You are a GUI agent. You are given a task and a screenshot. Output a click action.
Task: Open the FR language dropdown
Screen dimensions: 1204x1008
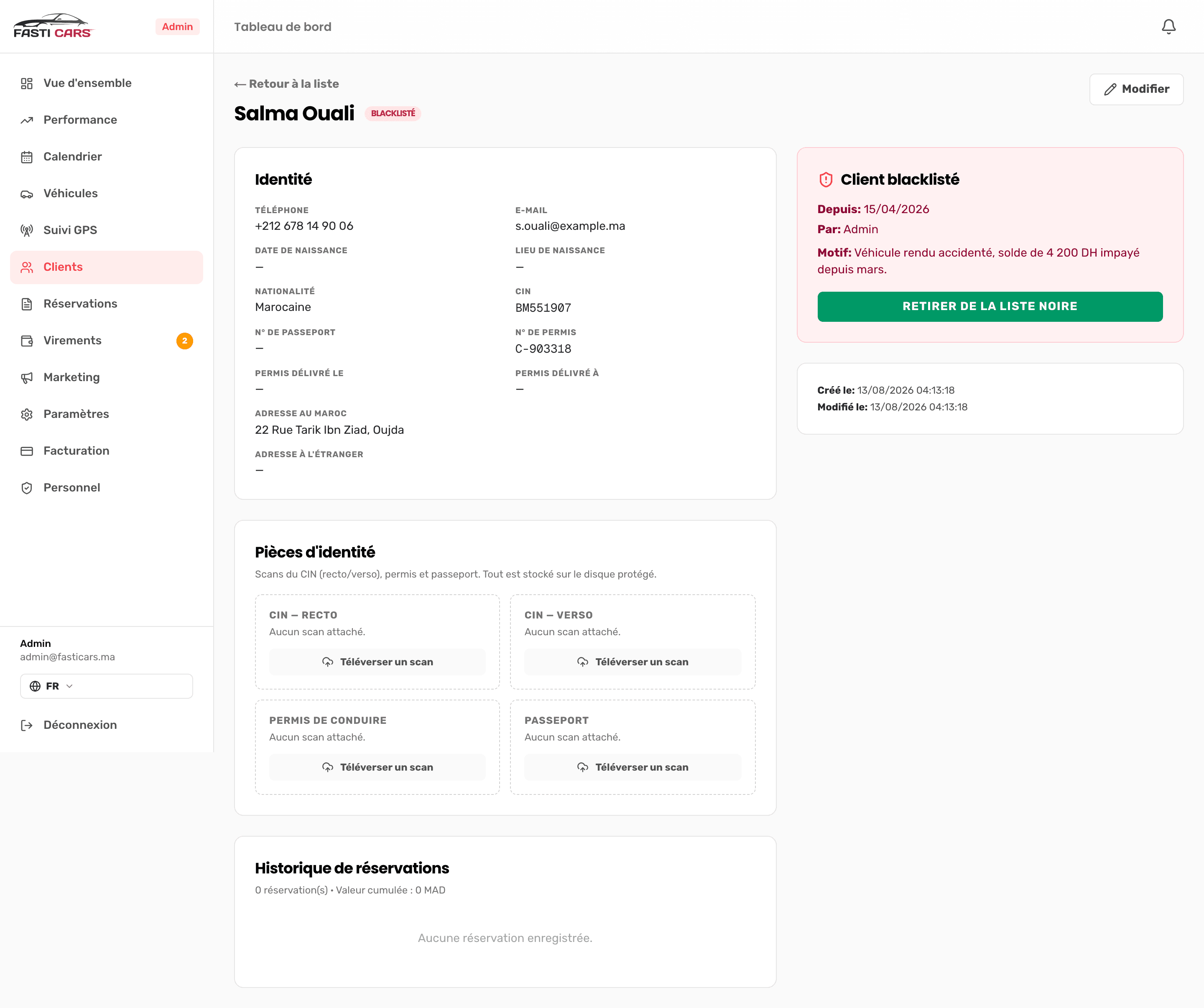click(x=107, y=686)
